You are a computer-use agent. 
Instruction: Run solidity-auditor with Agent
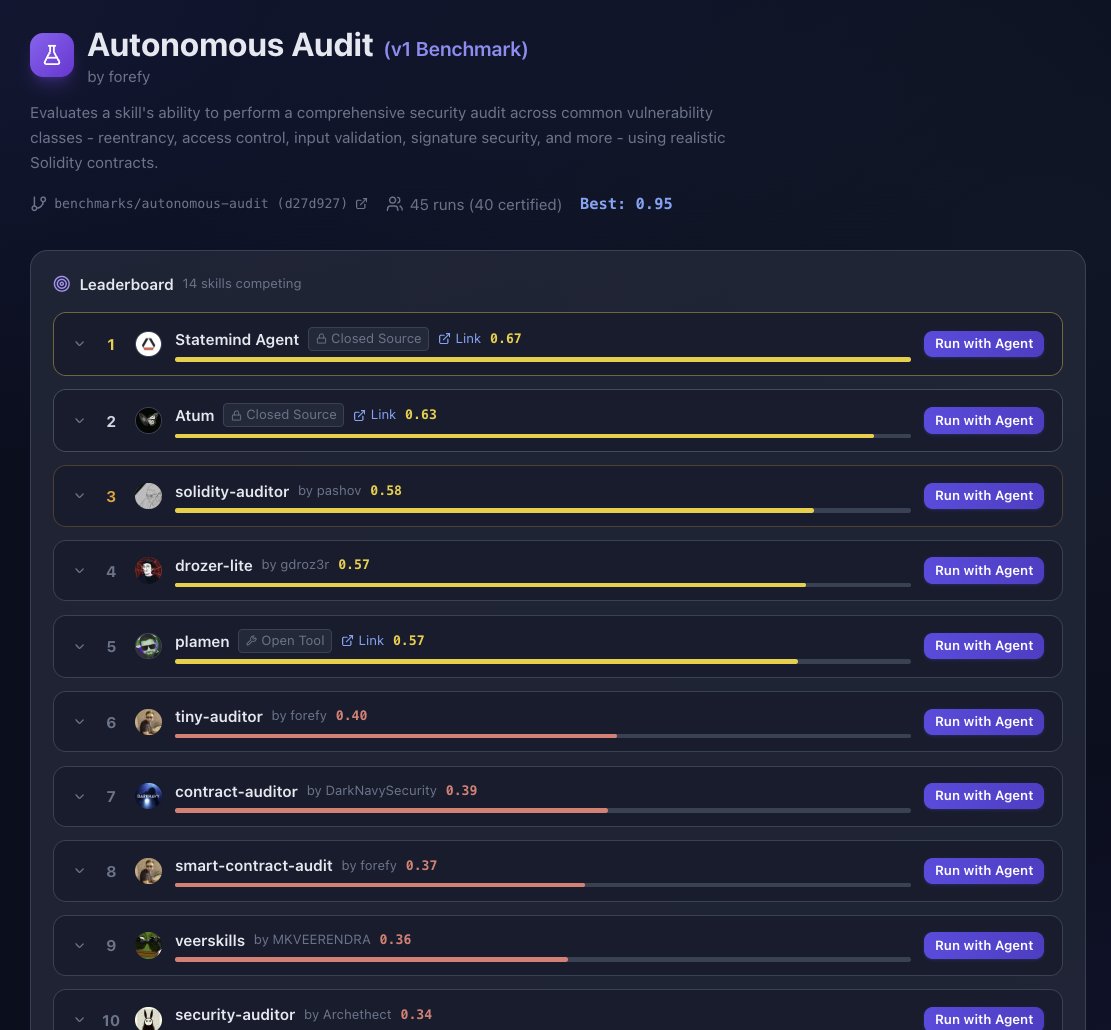tap(983, 496)
